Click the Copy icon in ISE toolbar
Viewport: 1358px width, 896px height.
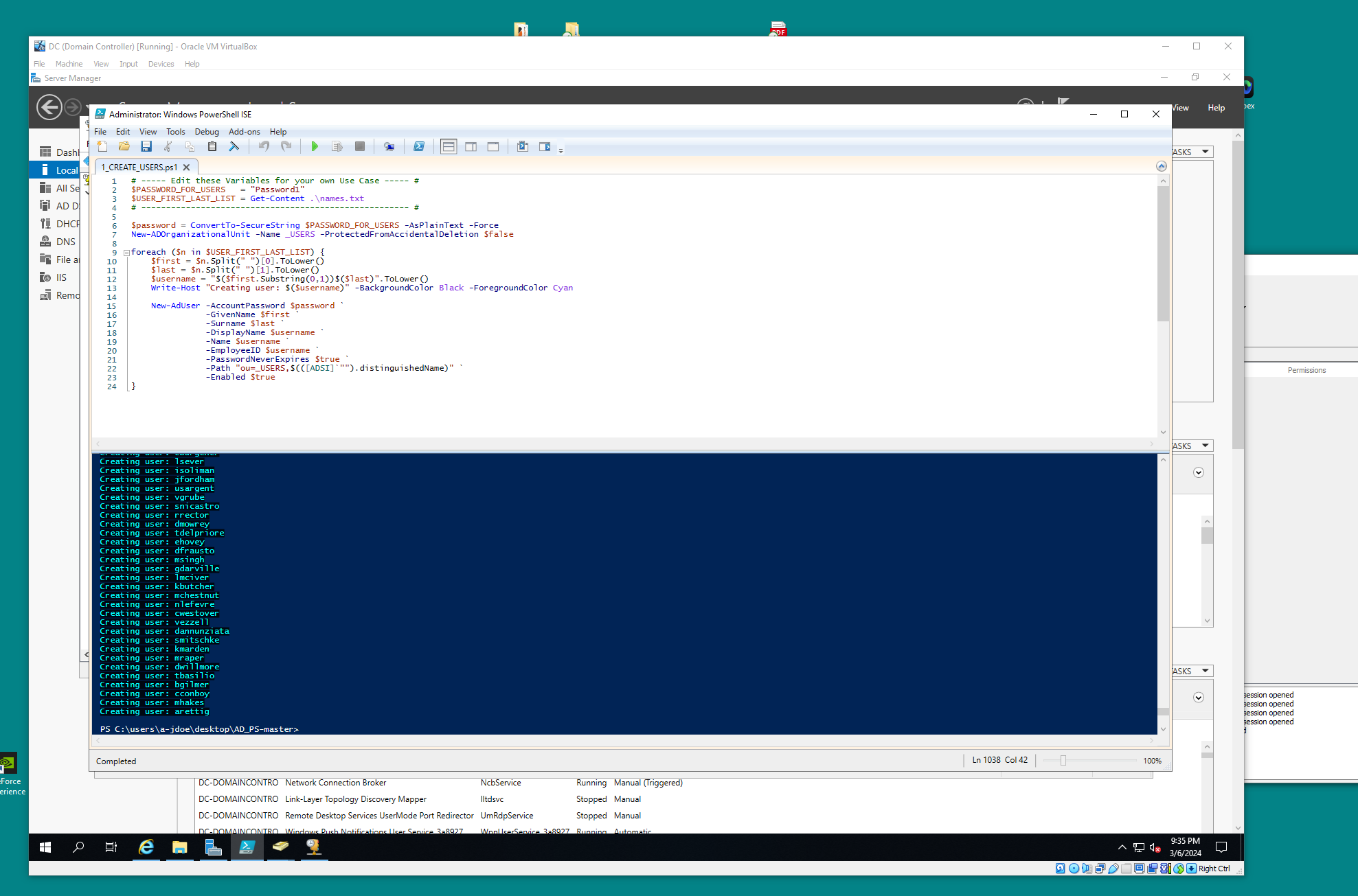[190, 146]
